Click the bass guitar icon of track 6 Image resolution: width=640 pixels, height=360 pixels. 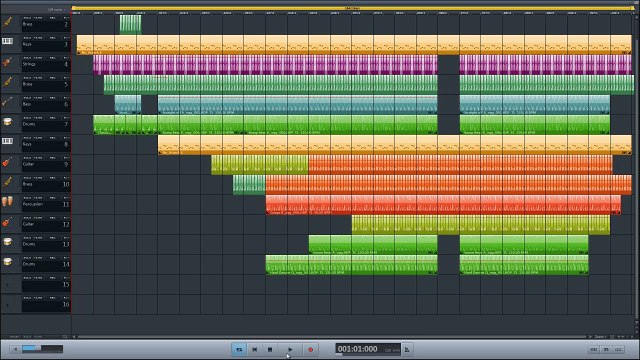(x=7, y=102)
